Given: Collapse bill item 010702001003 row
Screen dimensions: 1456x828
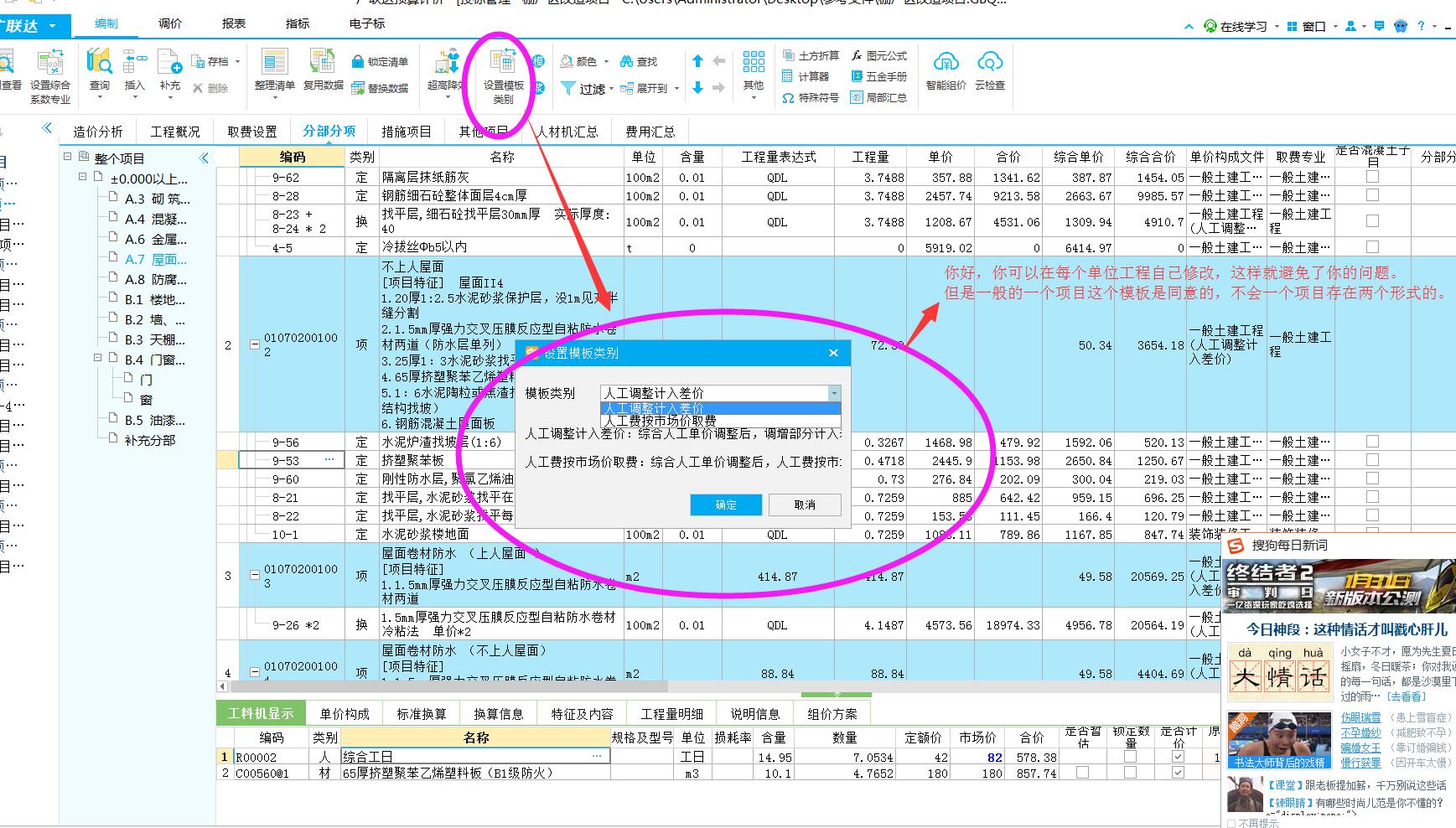Looking at the screenshot, I should point(255,576).
